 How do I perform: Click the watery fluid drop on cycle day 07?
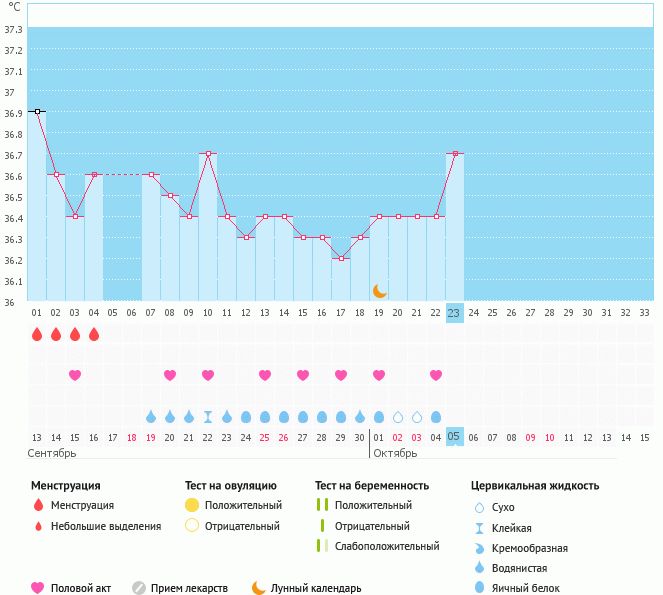(x=151, y=417)
